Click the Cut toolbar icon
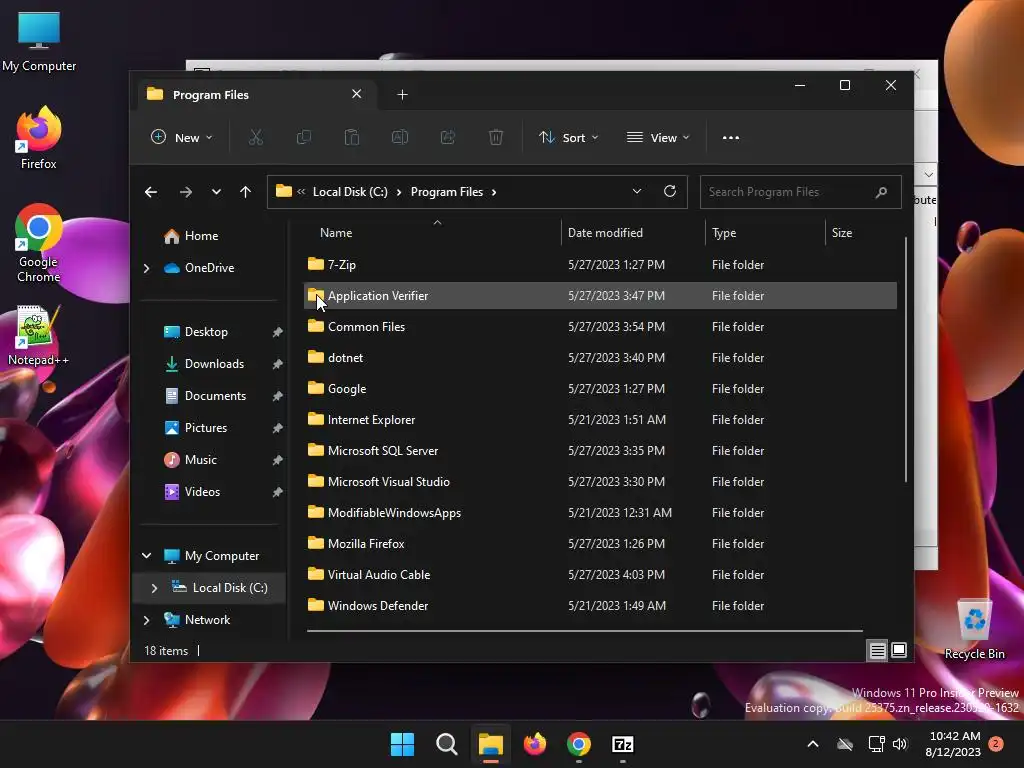1024x768 pixels. [255, 137]
